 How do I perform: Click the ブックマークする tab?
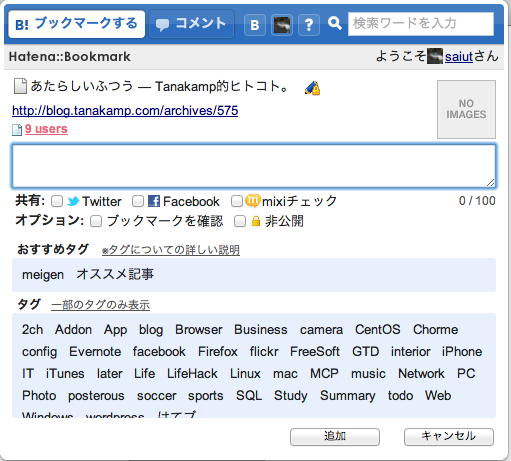(77, 24)
